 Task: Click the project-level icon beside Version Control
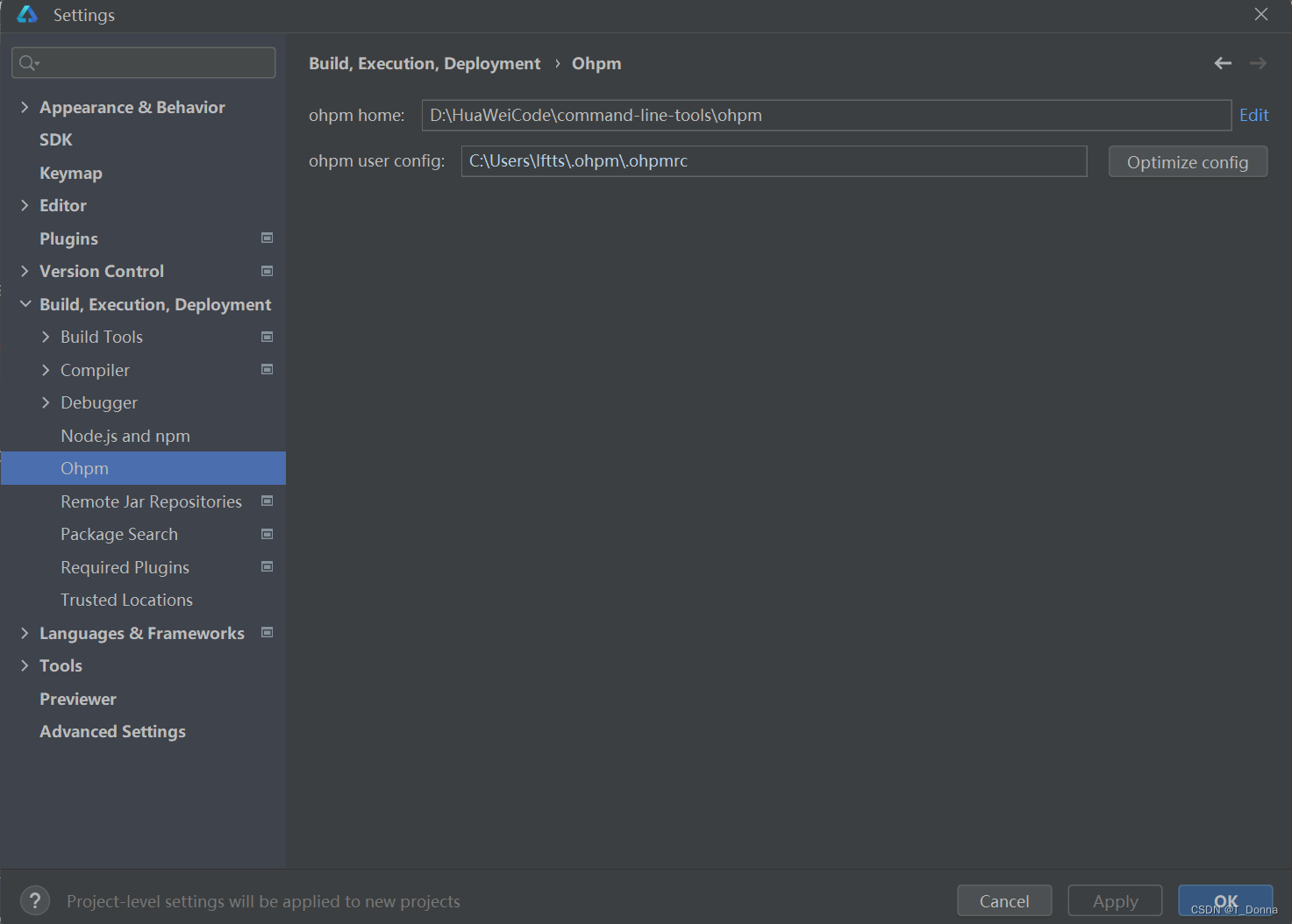pyautogui.click(x=268, y=271)
